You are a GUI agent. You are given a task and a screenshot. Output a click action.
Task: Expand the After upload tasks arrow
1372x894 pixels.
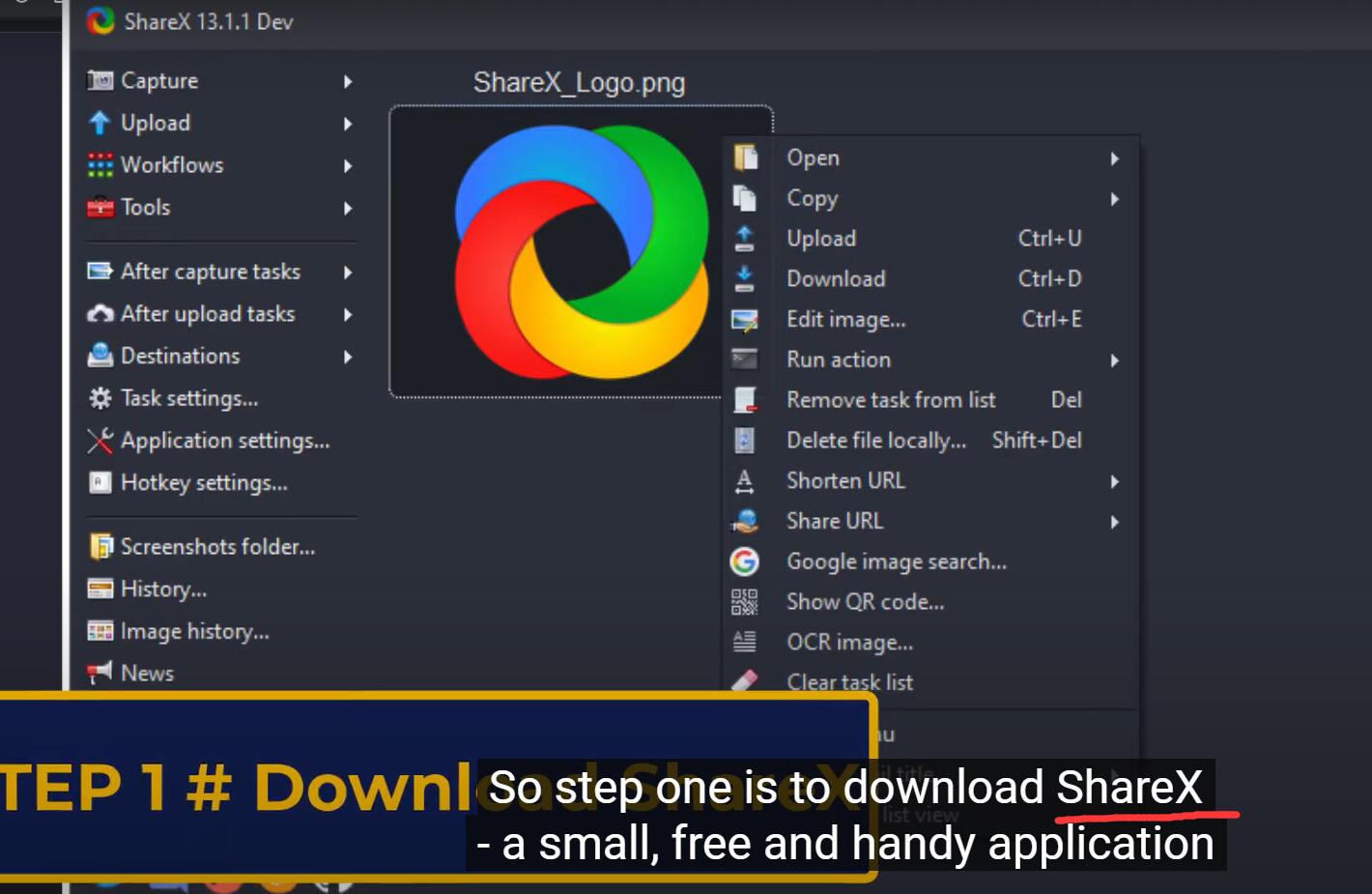point(348,315)
